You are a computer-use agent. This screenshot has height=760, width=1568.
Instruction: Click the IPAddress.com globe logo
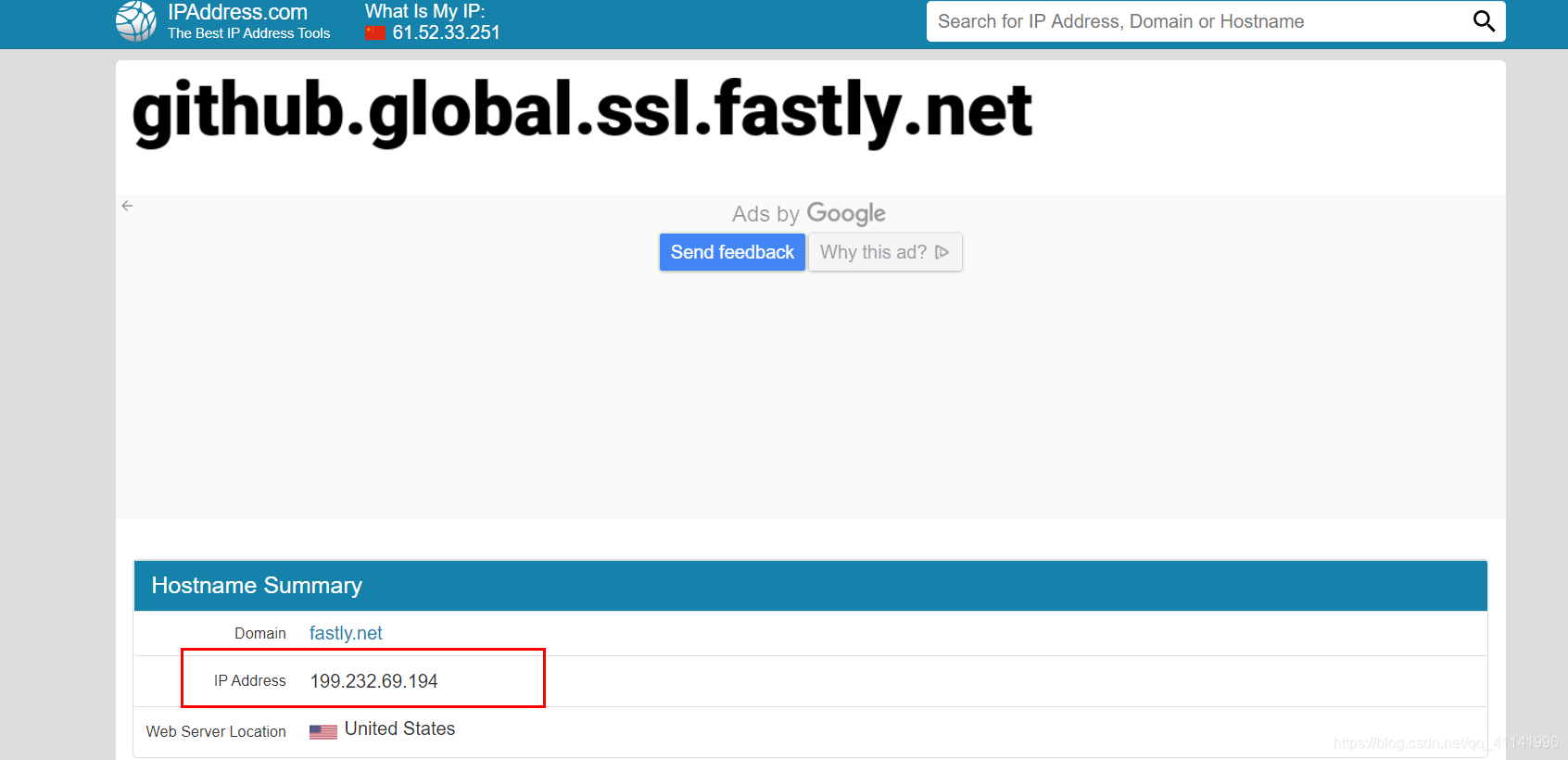coord(136,20)
